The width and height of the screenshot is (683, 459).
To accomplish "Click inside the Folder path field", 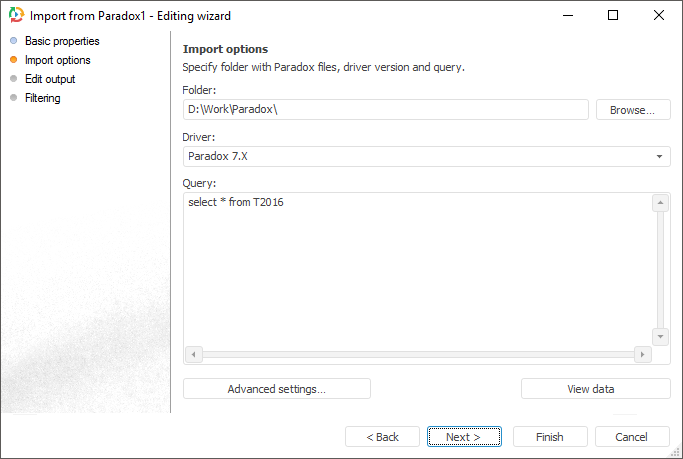I will pyautogui.click(x=385, y=109).
